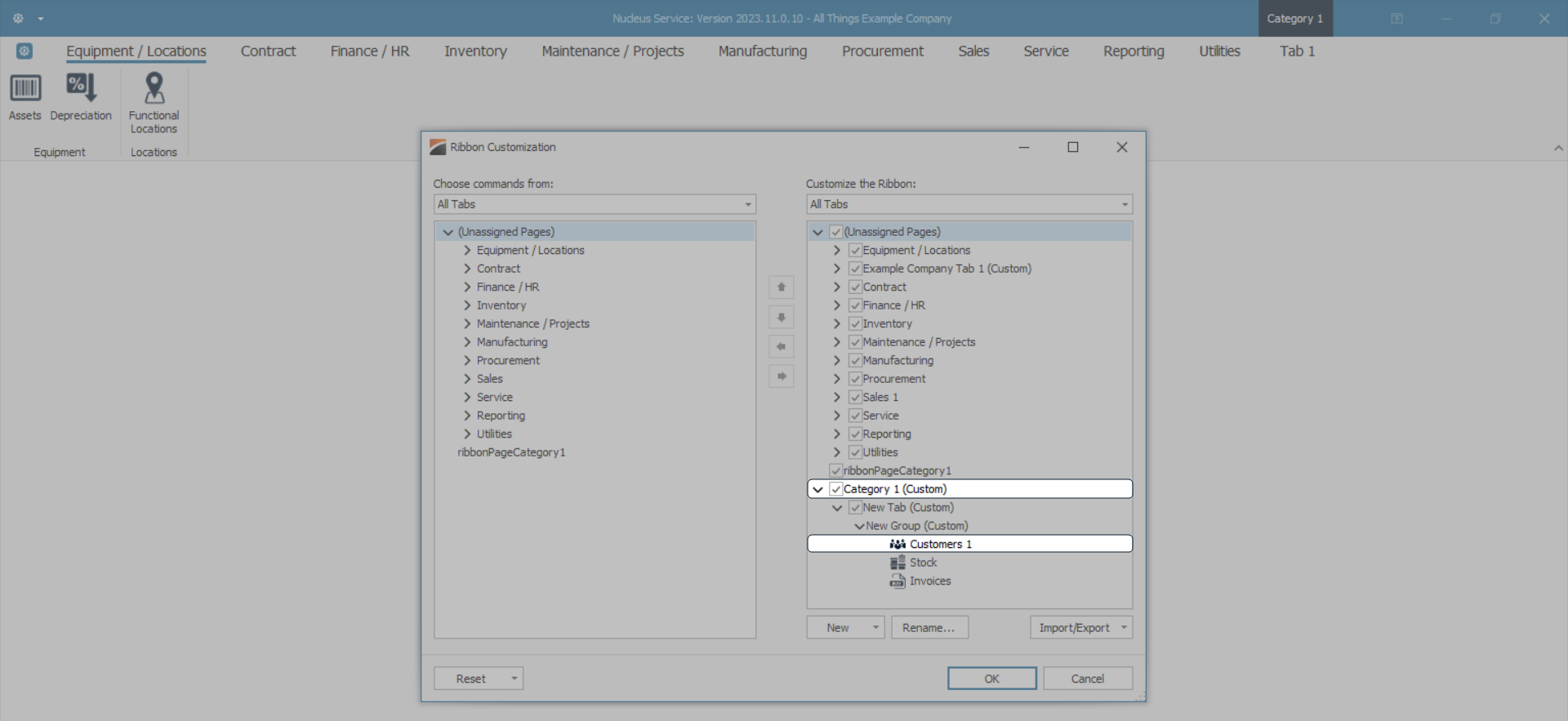Select ribbonPageCategory1 in the left command list

[x=511, y=452]
